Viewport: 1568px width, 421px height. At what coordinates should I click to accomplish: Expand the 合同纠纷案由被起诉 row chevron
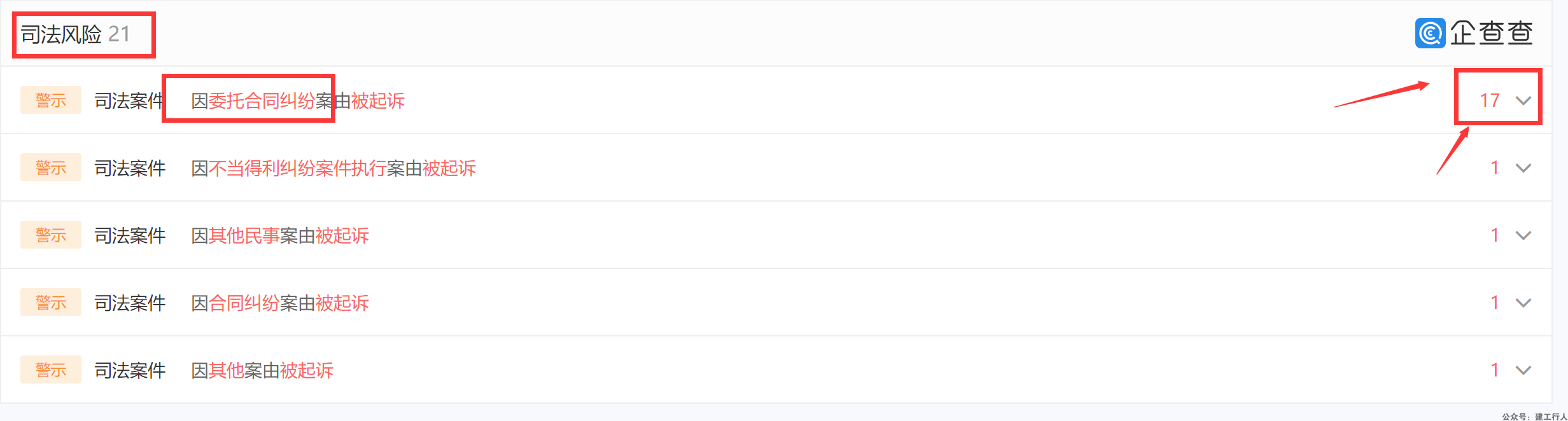tap(1523, 303)
